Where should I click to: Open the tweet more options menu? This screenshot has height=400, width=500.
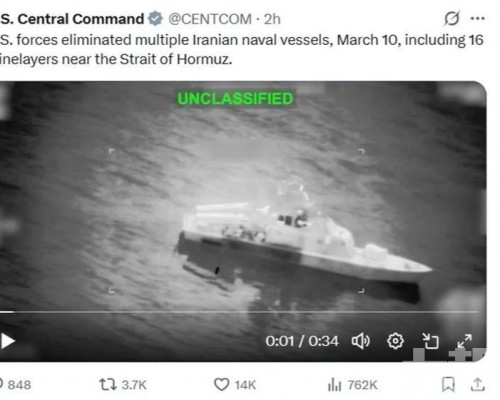click(477, 18)
